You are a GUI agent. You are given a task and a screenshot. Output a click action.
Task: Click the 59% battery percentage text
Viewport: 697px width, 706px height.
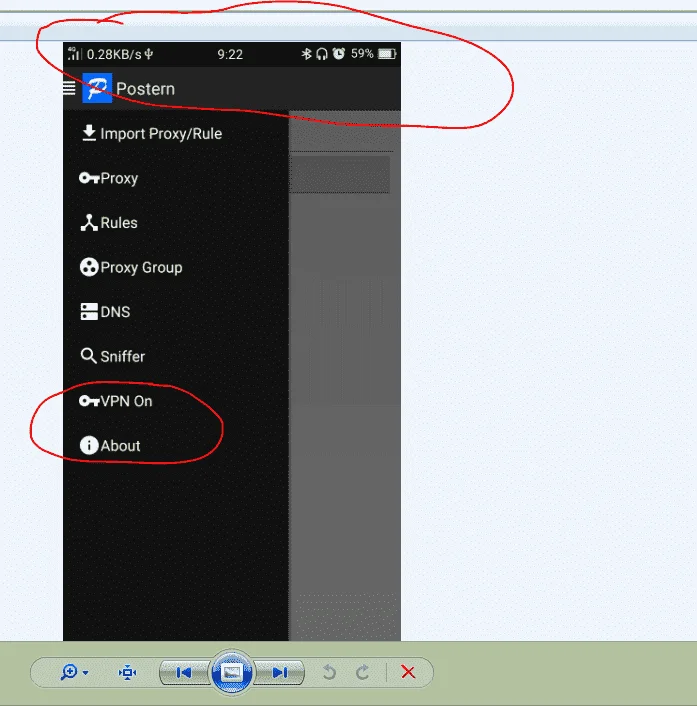pyautogui.click(x=362, y=54)
